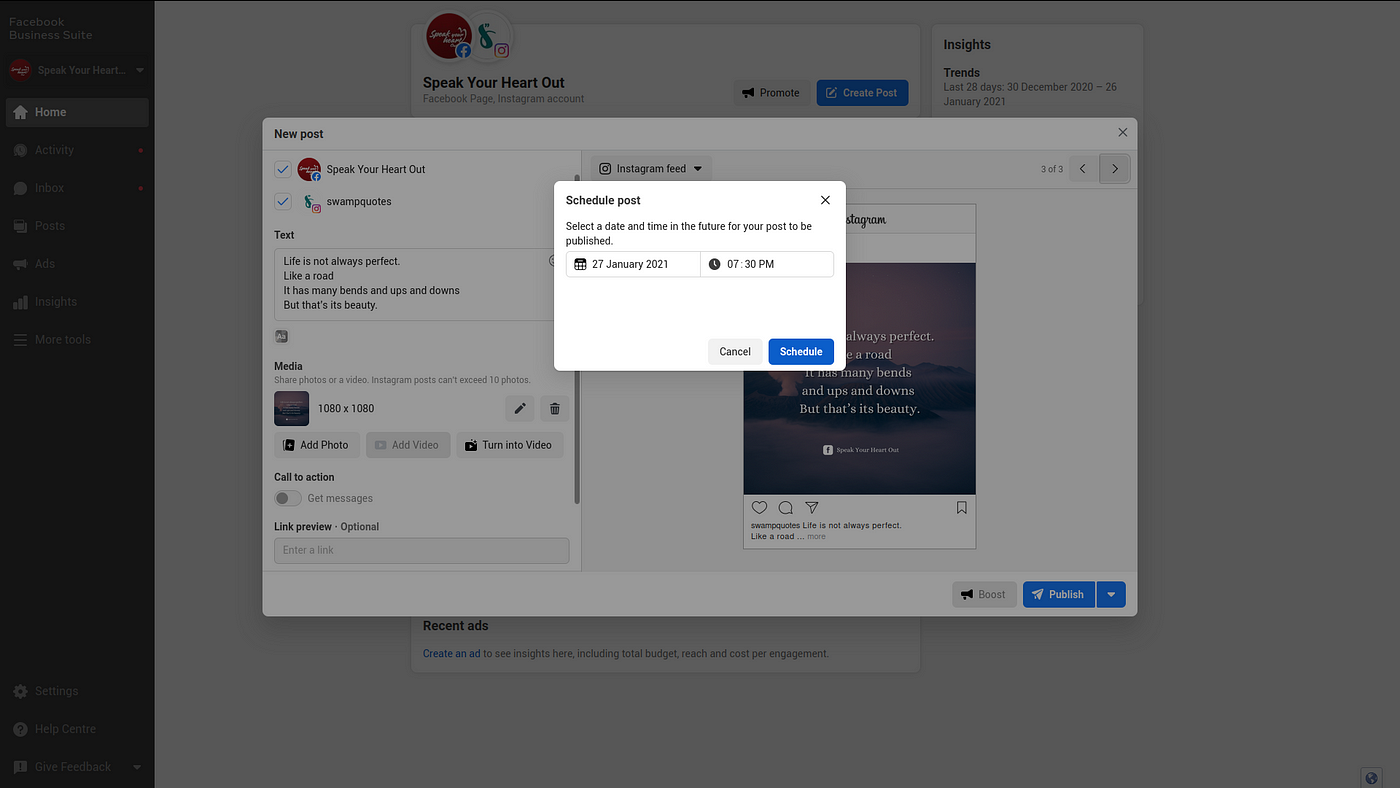Screen dimensions: 1400x788
Task: Click the heart like icon in preview
Action: (x=759, y=508)
